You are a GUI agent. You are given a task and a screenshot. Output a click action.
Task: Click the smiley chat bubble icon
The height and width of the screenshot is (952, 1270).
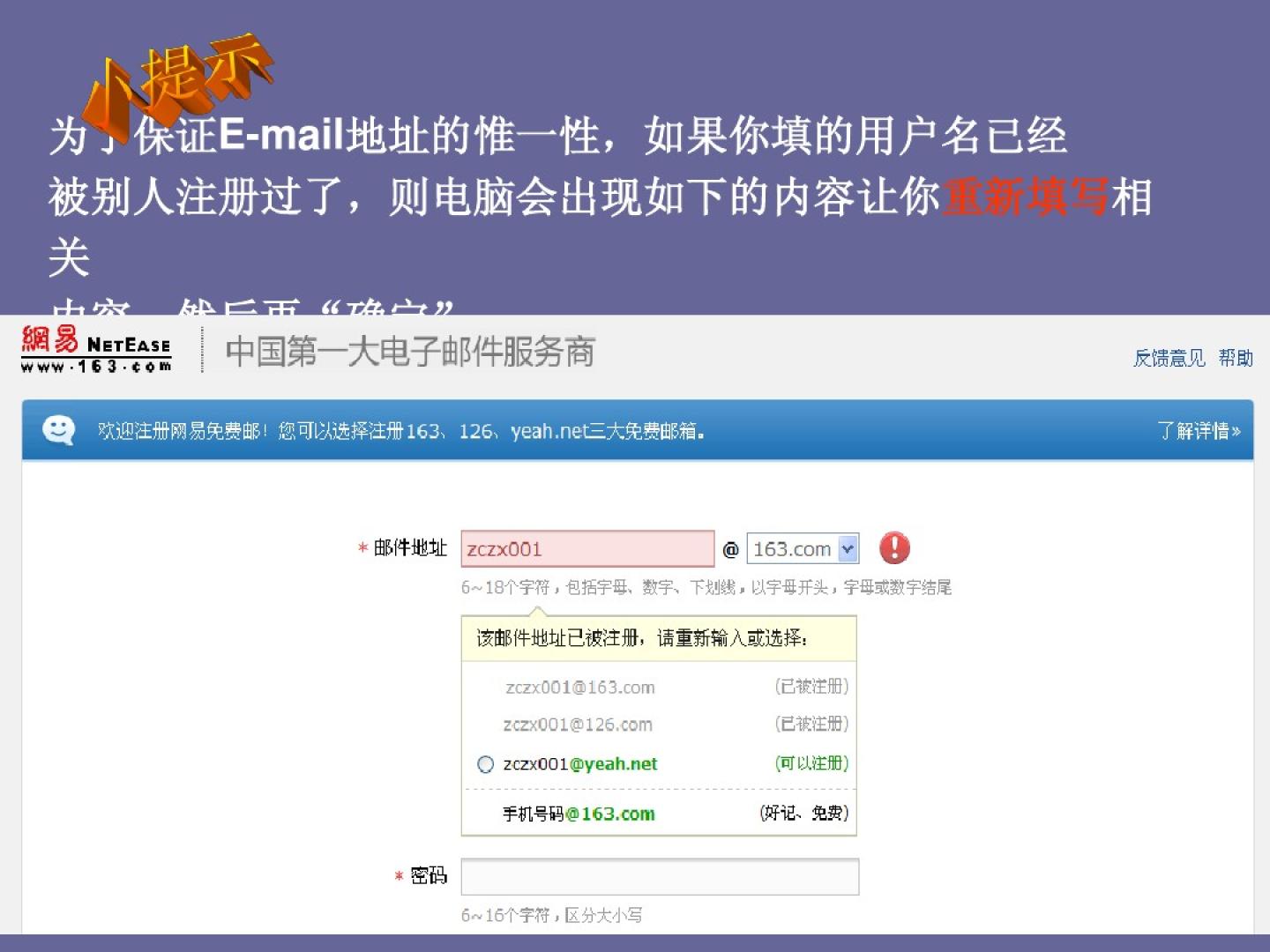[58, 430]
